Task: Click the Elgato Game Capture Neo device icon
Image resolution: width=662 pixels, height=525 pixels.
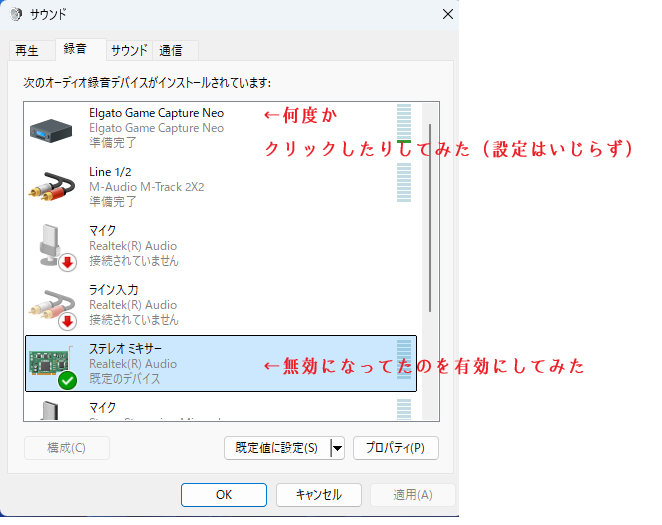Action: [51, 130]
